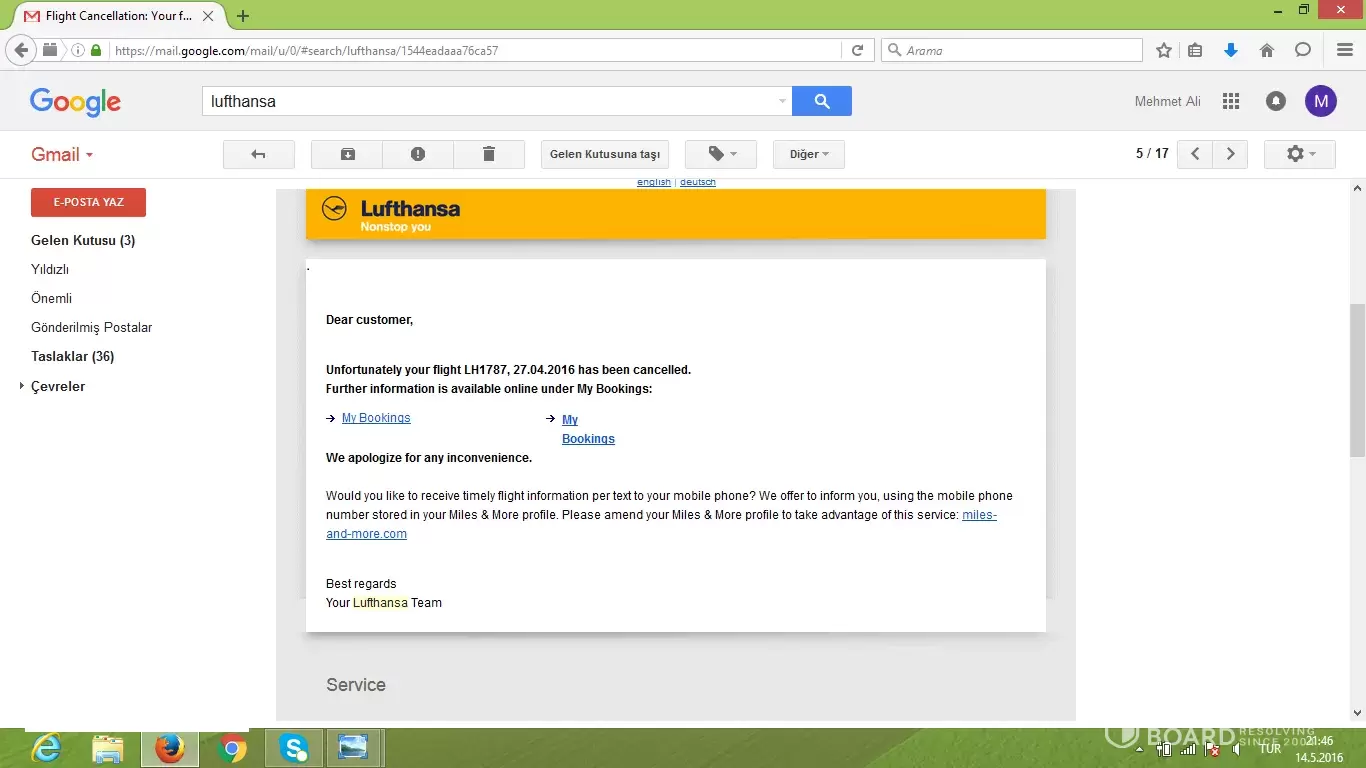Image resolution: width=1366 pixels, height=768 pixels.
Task: Click Gelen Kutusuna taşı button
Action: (x=605, y=154)
